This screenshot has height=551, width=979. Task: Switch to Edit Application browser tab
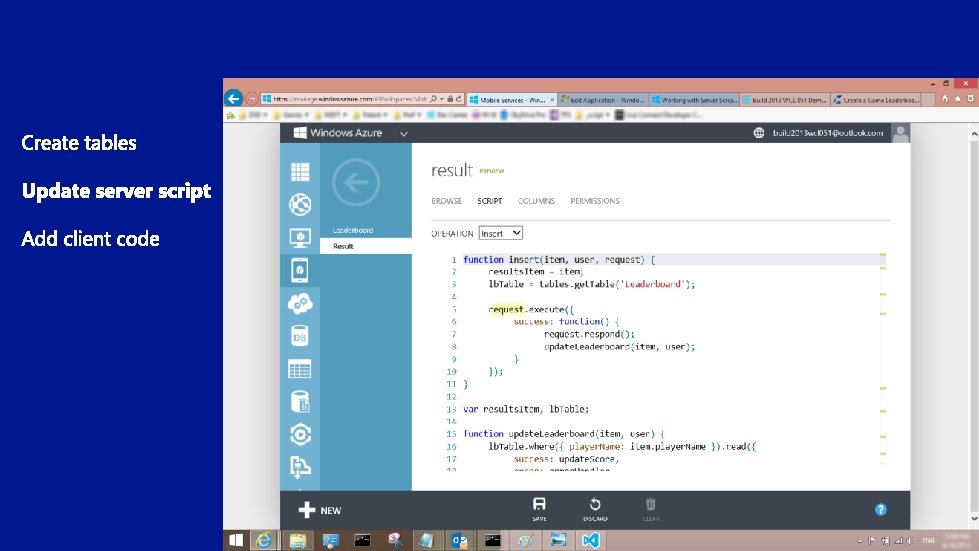[603, 100]
